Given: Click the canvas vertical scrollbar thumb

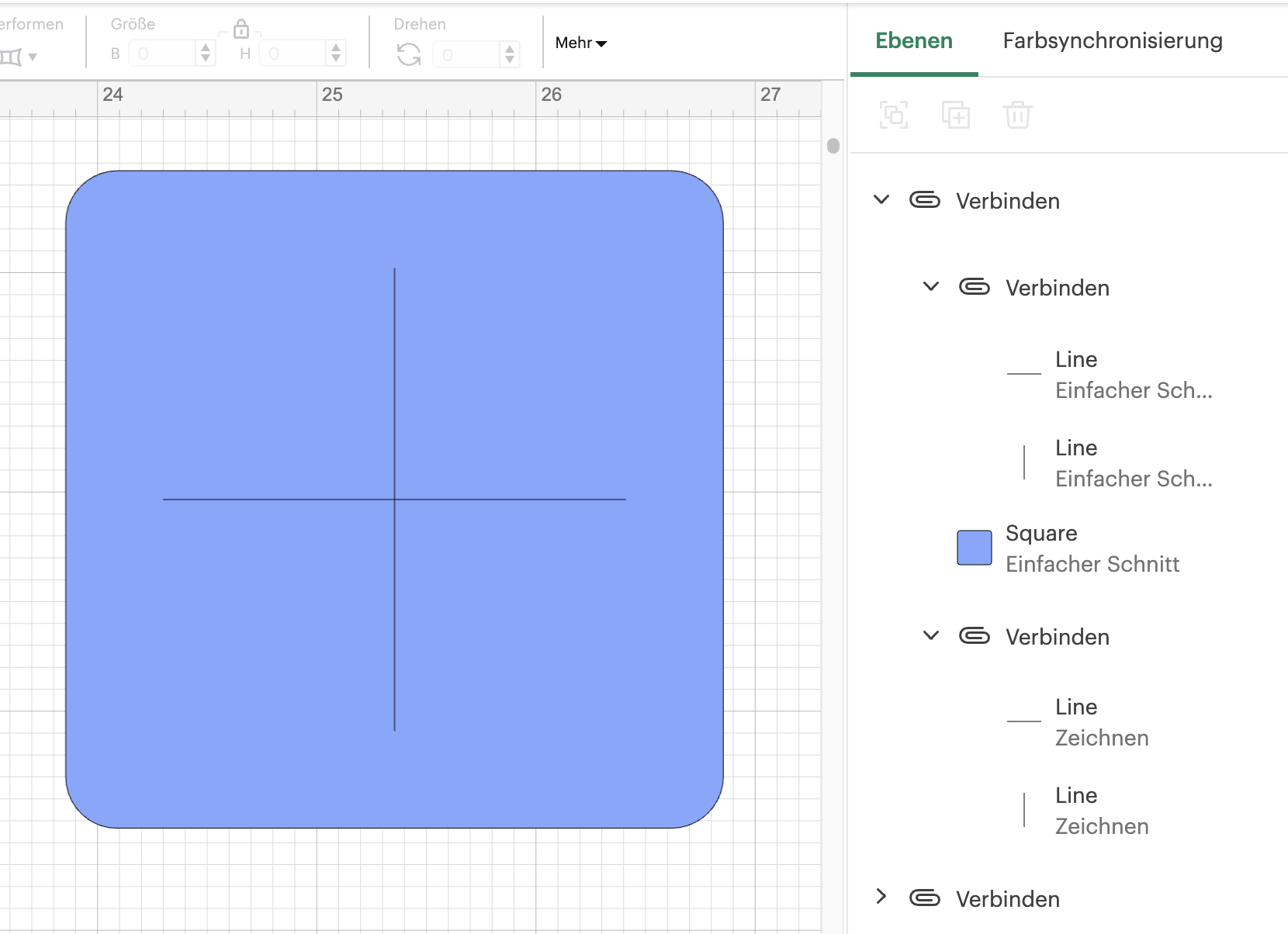Looking at the screenshot, I should click(x=833, y=146).
